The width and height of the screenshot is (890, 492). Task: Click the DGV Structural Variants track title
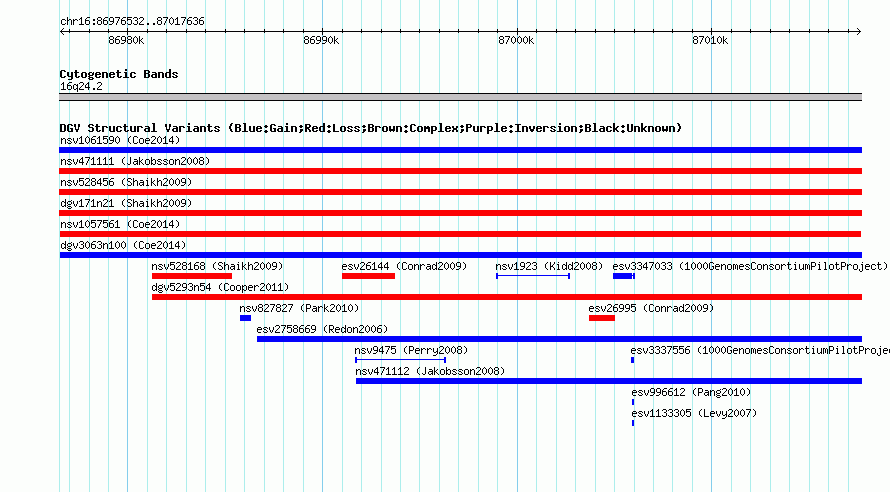click(371, 128)
